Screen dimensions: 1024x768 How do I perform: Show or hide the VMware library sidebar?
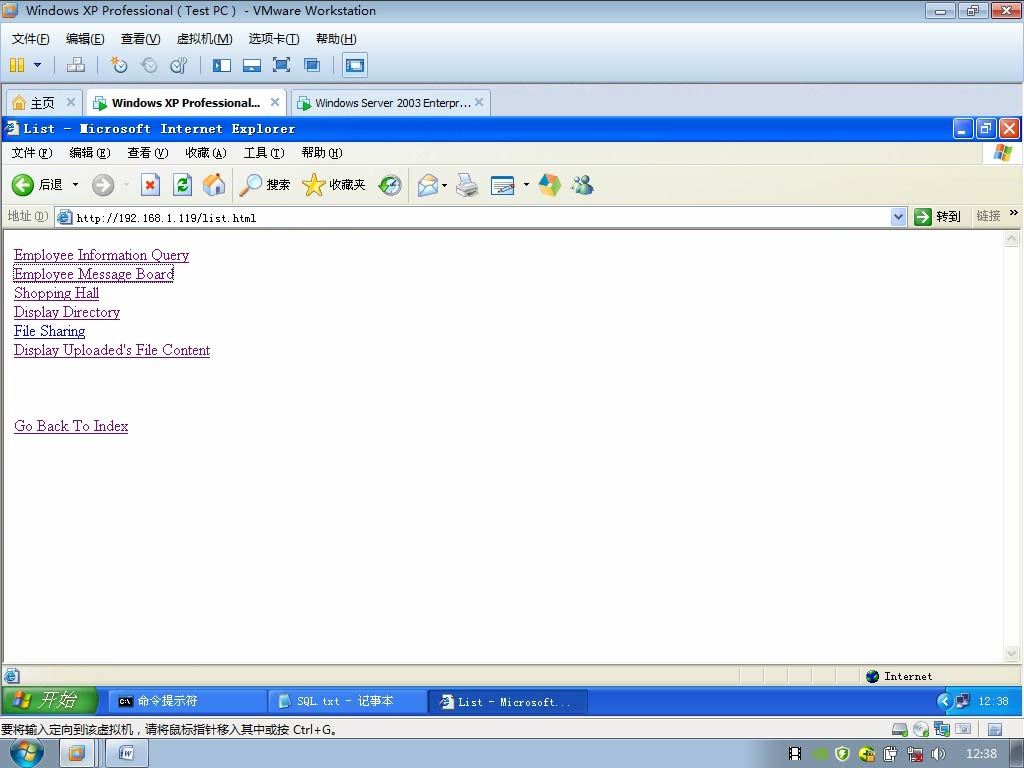222,65
